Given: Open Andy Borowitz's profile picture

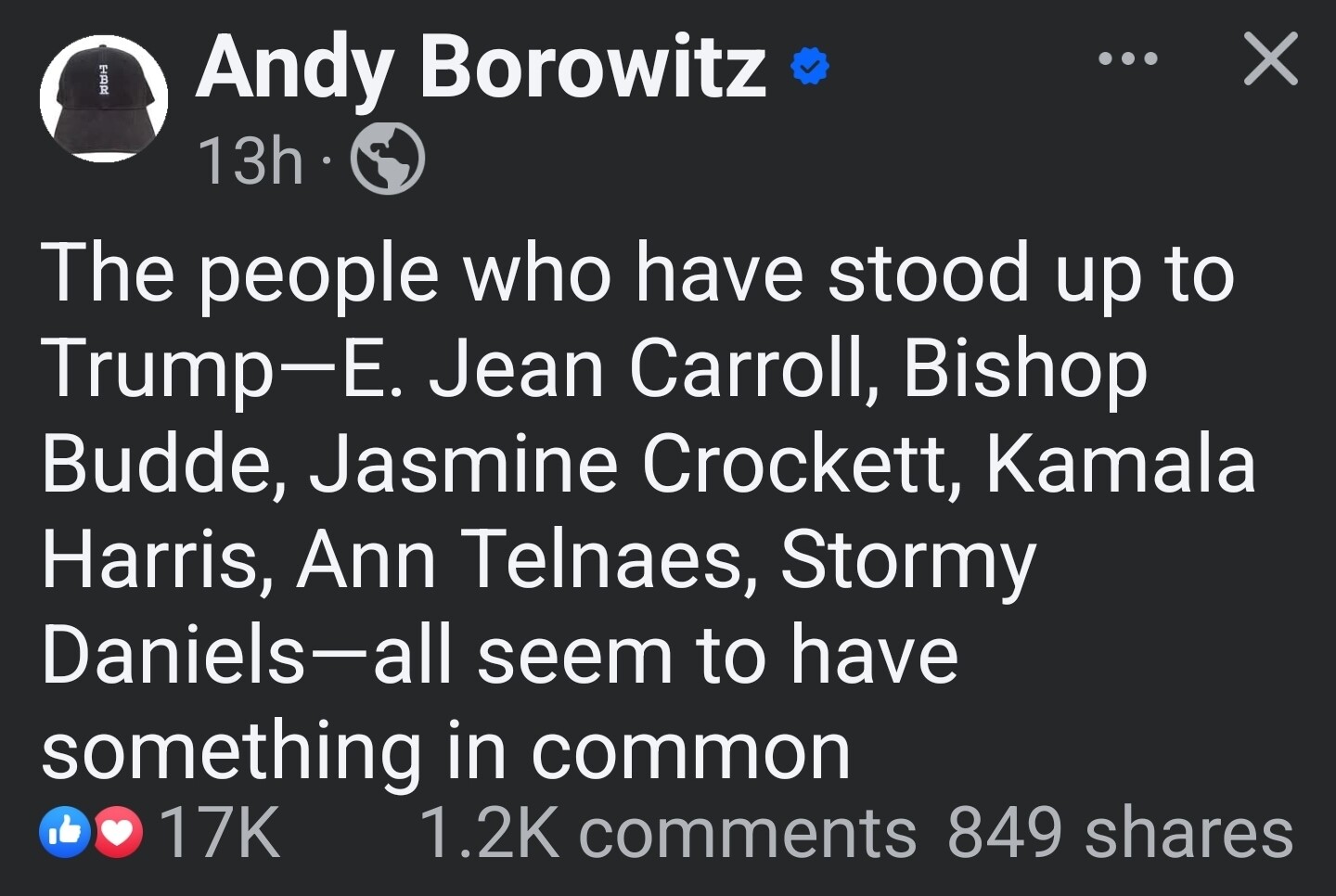Looking at the screenshot, I should click(103, 98).
